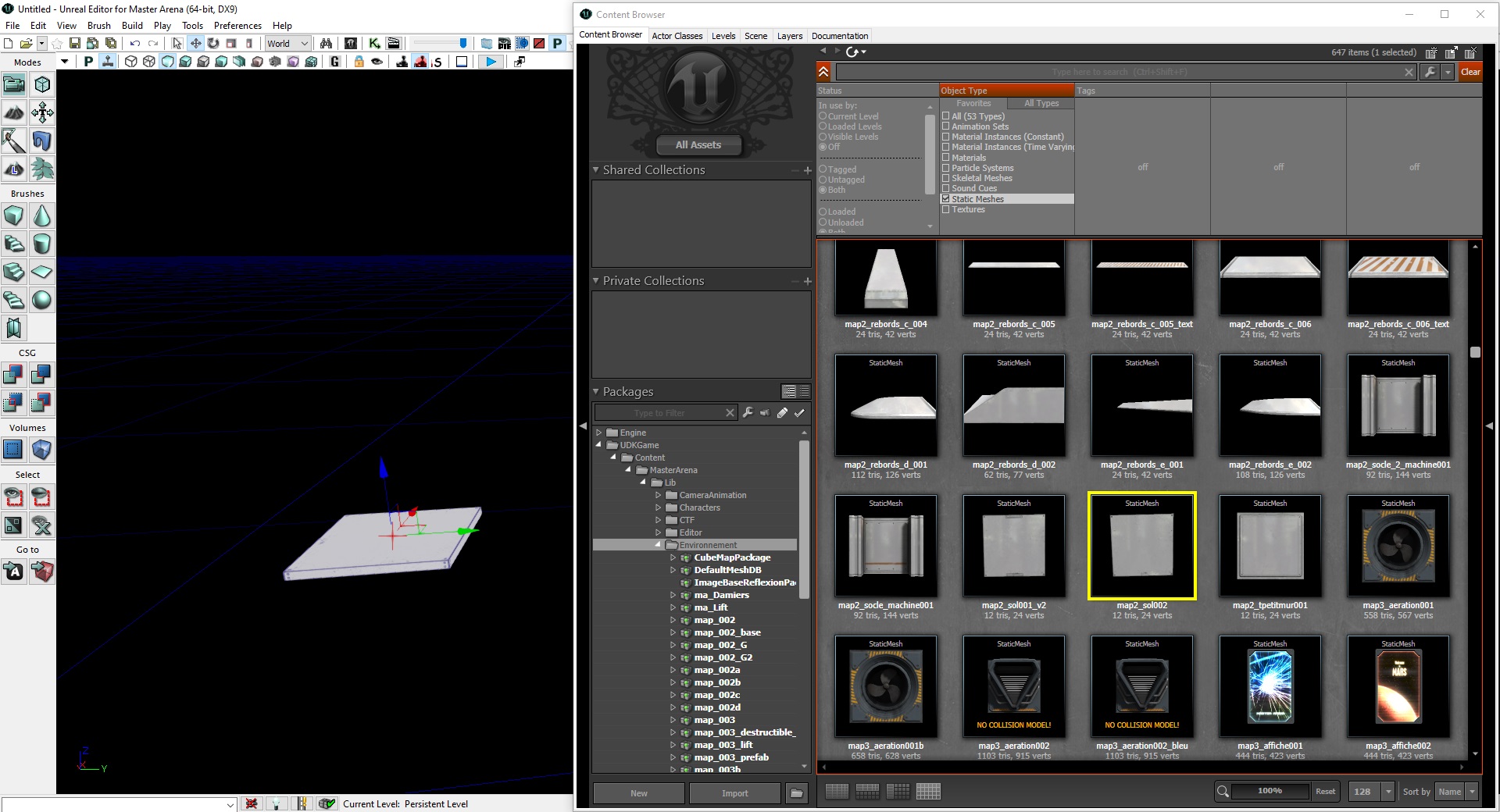Enable translate widget mode
This screenshot has width=1500, height=812.
(x=195, y=44)
